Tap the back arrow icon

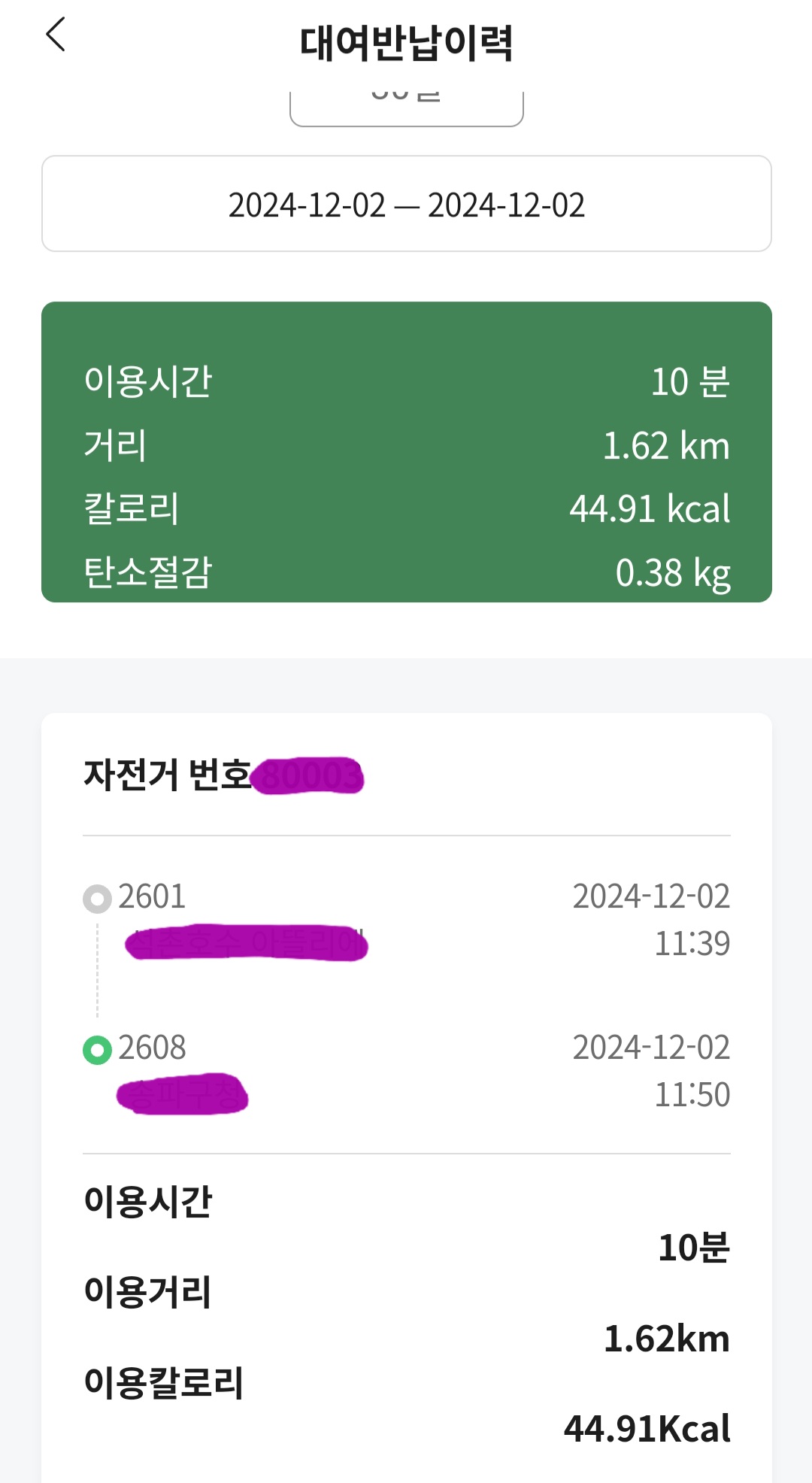click(x=56, y=35)
